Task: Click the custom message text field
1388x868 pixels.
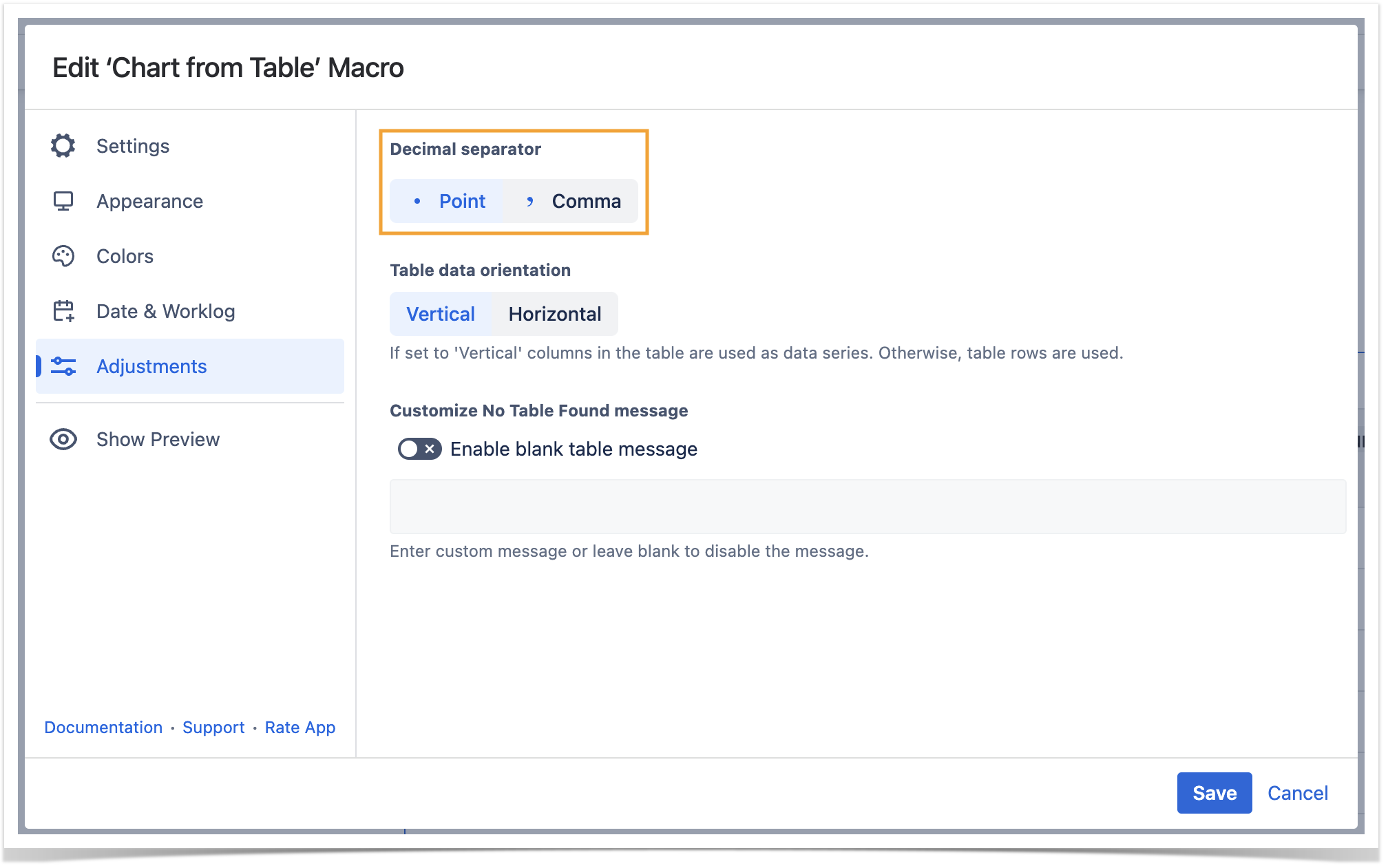Action: pyautogui.click(x=867, y=507)
